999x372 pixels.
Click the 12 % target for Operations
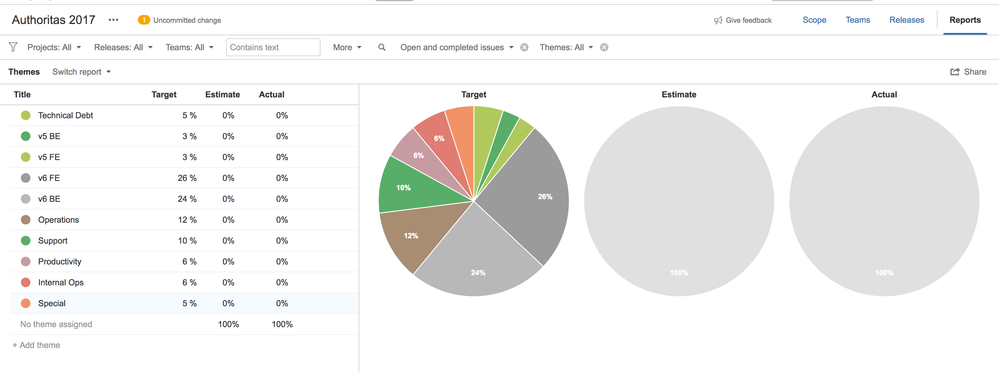click(187, 220)
